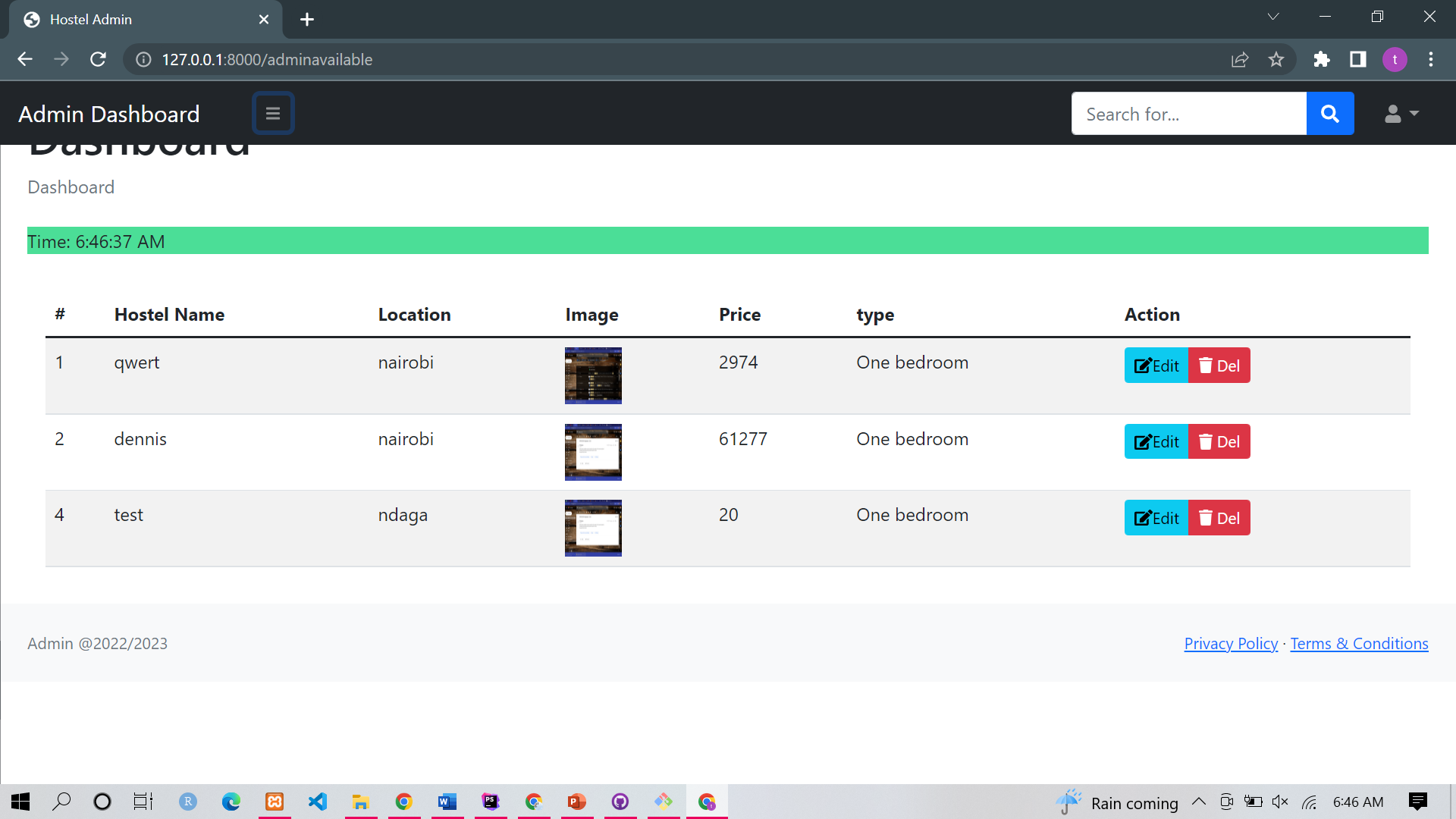Expand hidden icons in the system tray

(x=1198, y=802)
